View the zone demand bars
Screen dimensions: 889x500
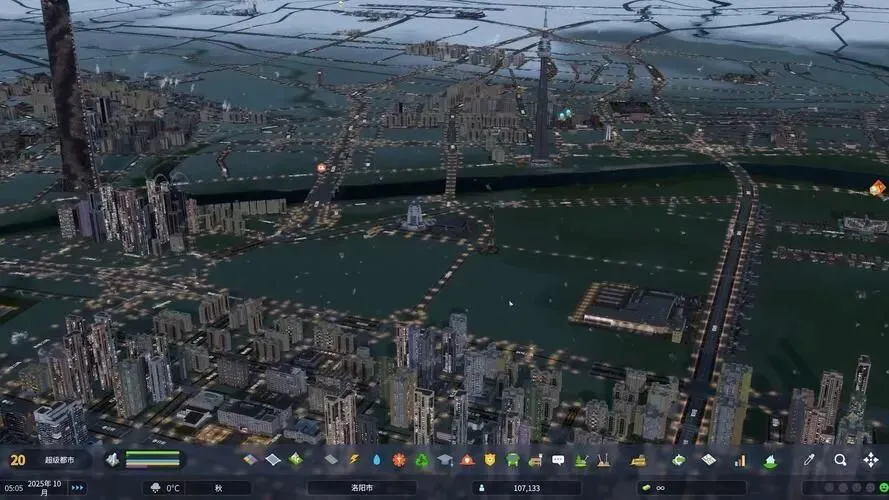click(153, 460)
